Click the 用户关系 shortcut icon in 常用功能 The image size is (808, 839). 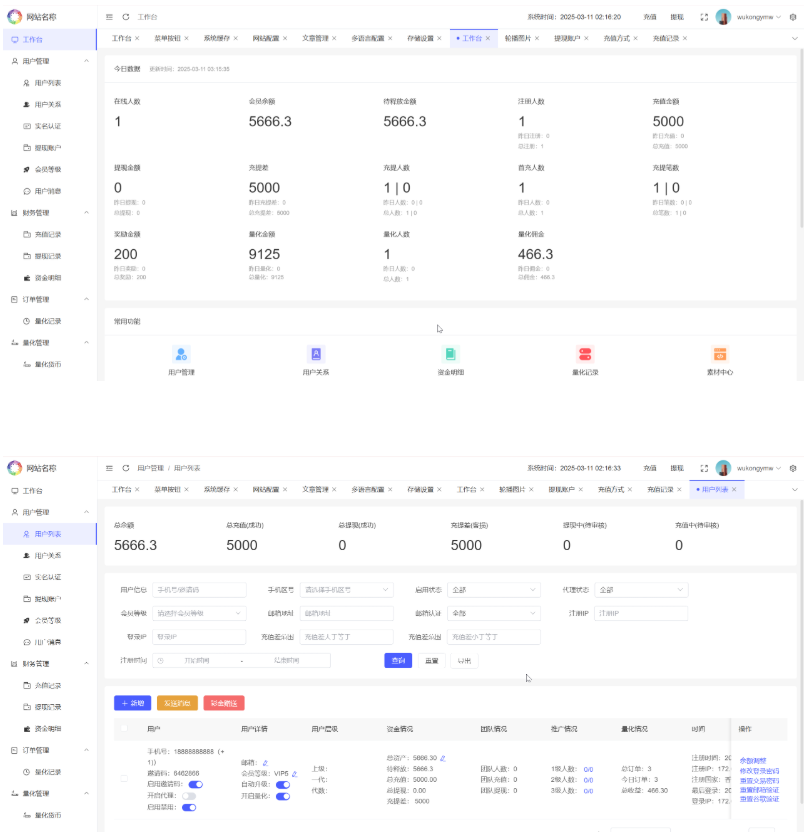(316, 354)
